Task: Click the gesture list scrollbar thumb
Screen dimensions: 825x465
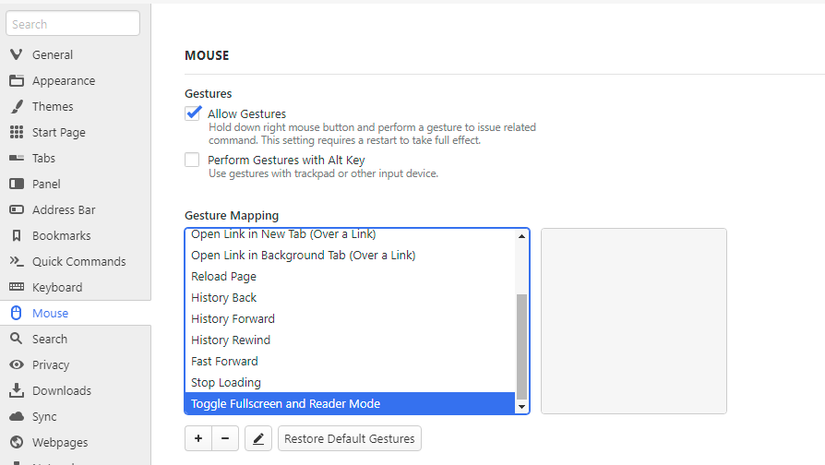Action: [x=521, y=346]
